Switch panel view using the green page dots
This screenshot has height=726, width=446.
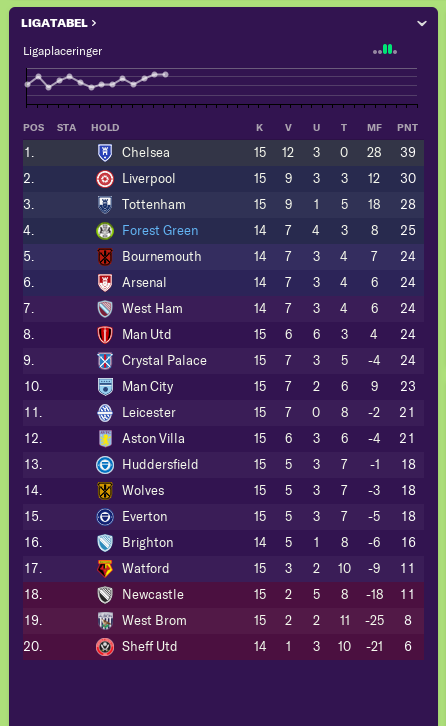click(x=385, y=50)
